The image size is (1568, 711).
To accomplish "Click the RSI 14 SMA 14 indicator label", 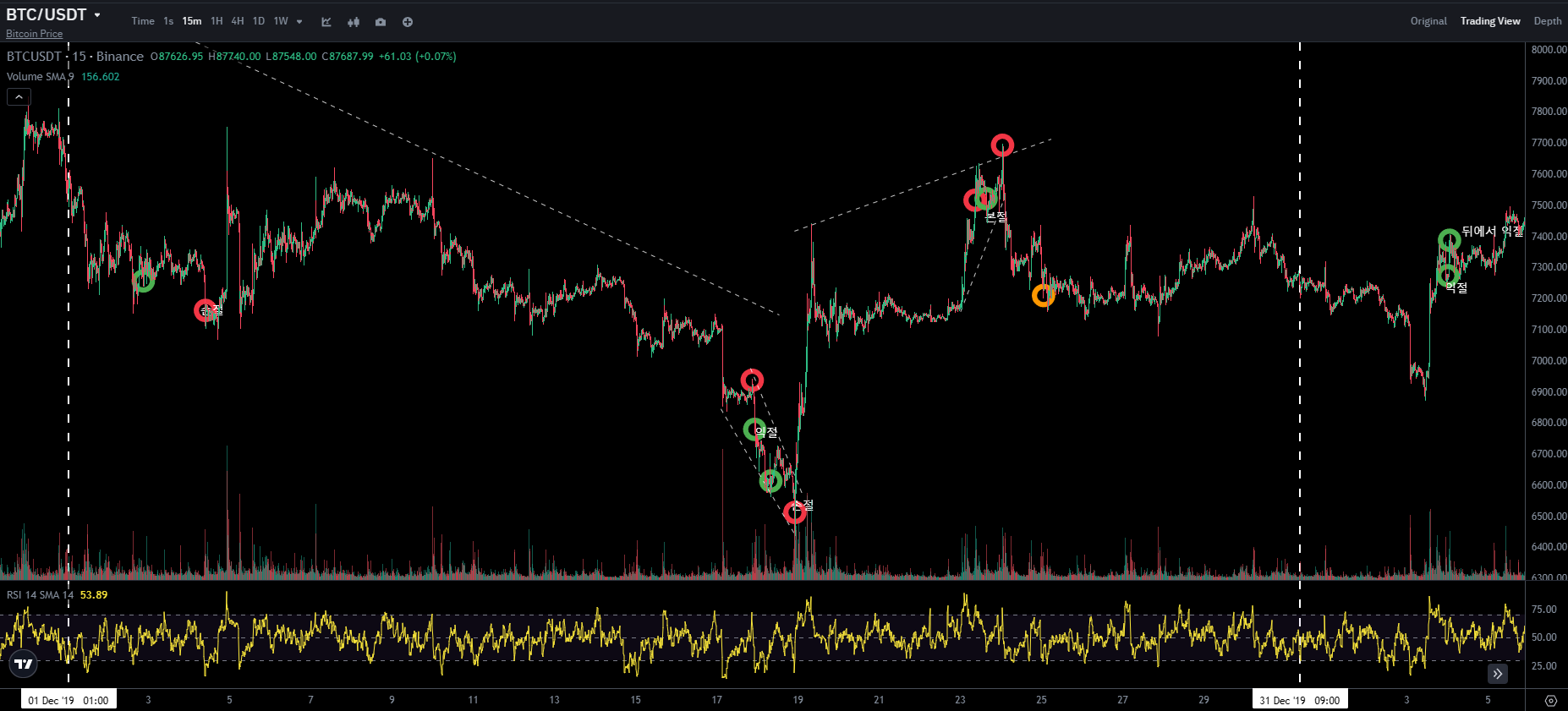I will coord(41,595).
